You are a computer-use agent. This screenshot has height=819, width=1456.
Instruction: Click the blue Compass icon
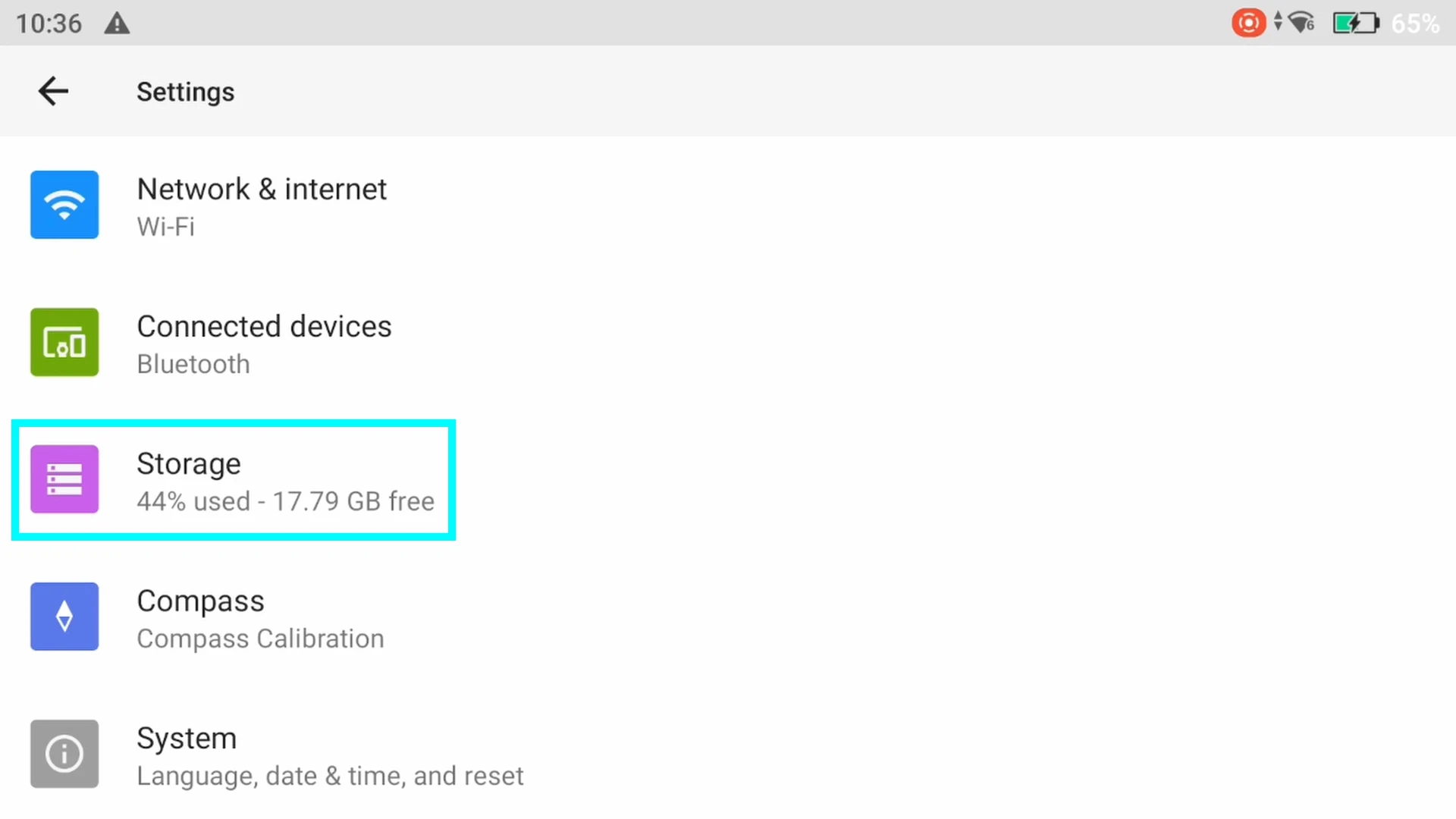pyautogui.click(x=64, y=617)
